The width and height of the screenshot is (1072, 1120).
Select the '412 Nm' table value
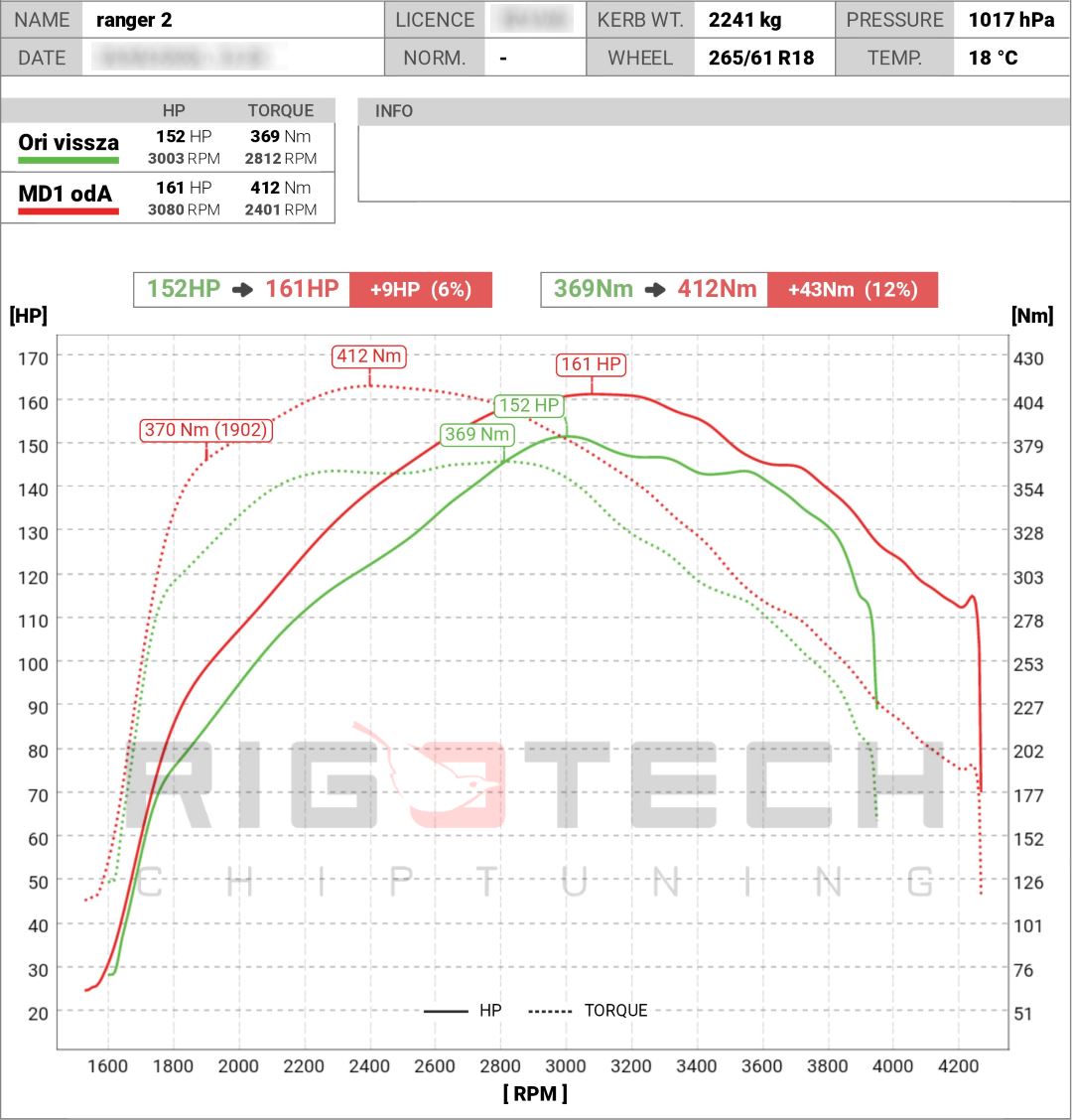tap(280, 188)
